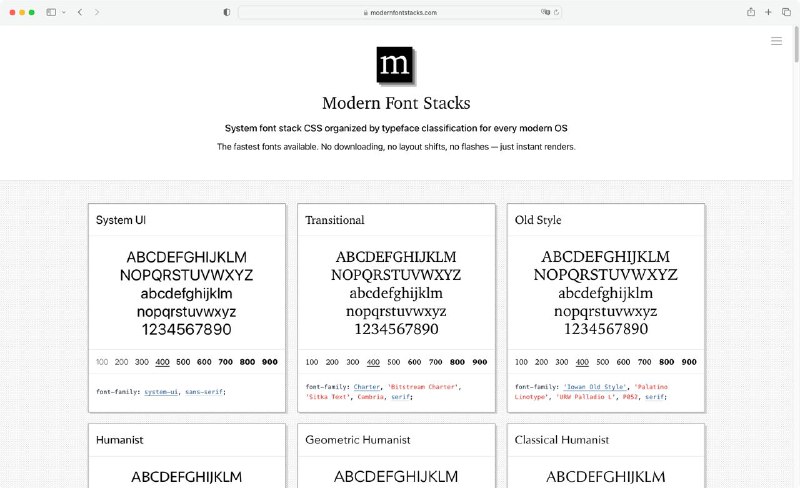Pick weight 900 in Old Style card

point(689,362)
